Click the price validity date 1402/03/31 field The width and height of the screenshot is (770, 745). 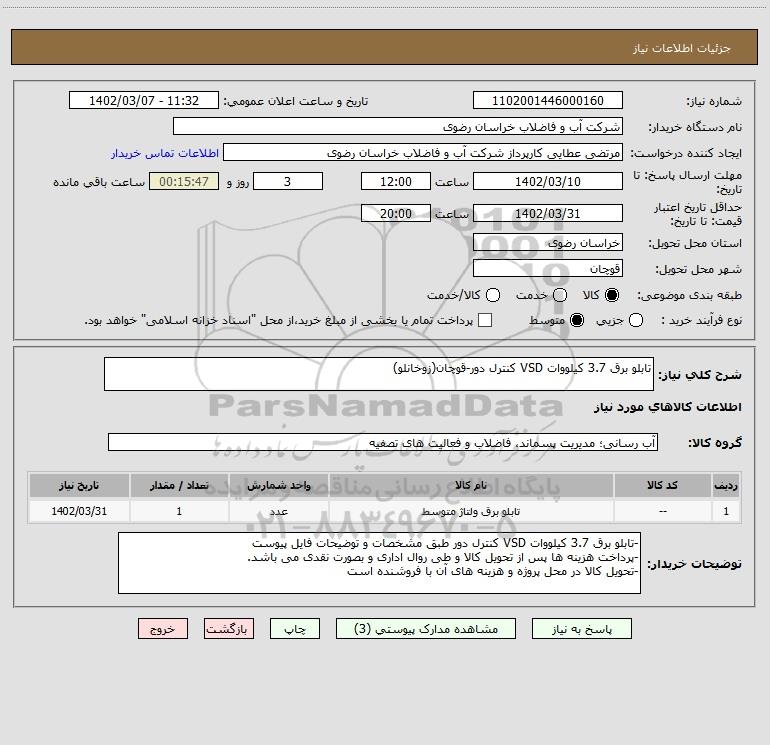point(548,213)
